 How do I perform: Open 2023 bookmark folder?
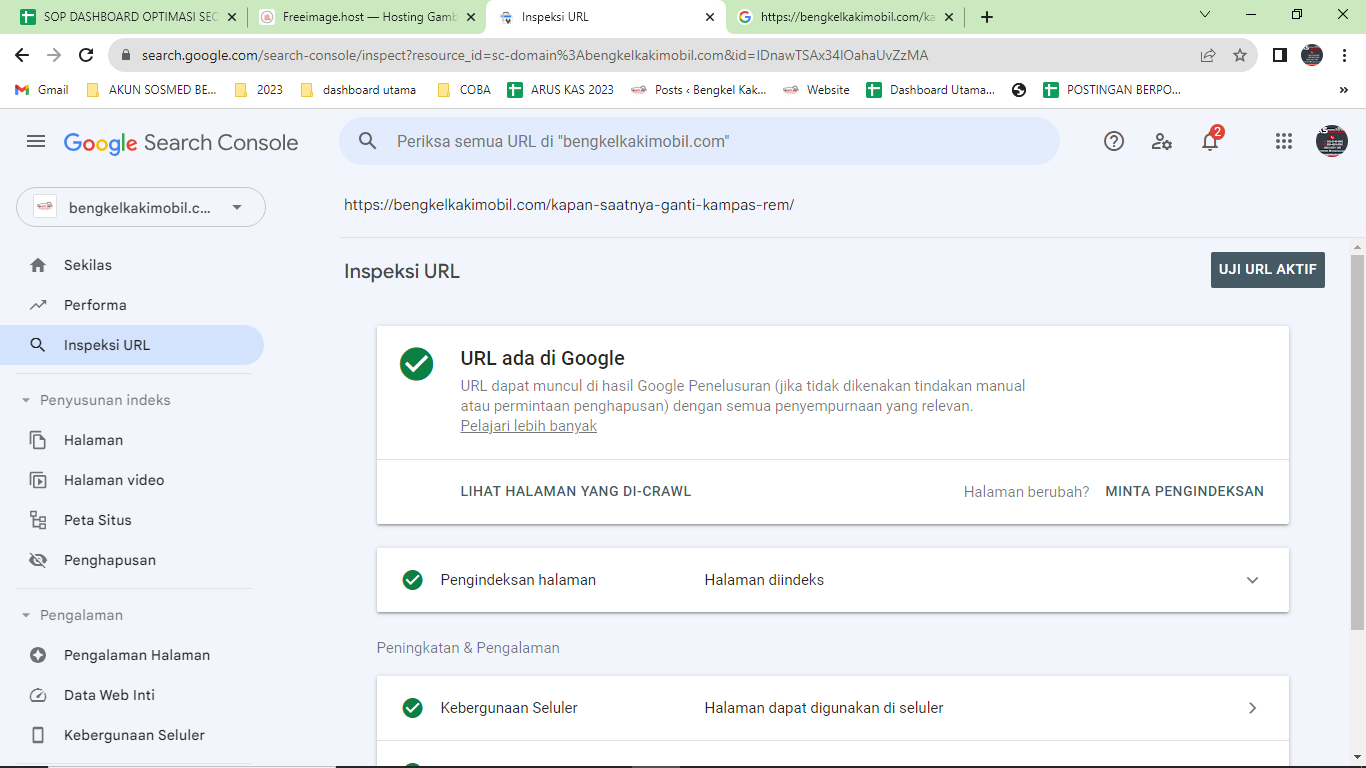pyautogui.click(x=258, y=90)
